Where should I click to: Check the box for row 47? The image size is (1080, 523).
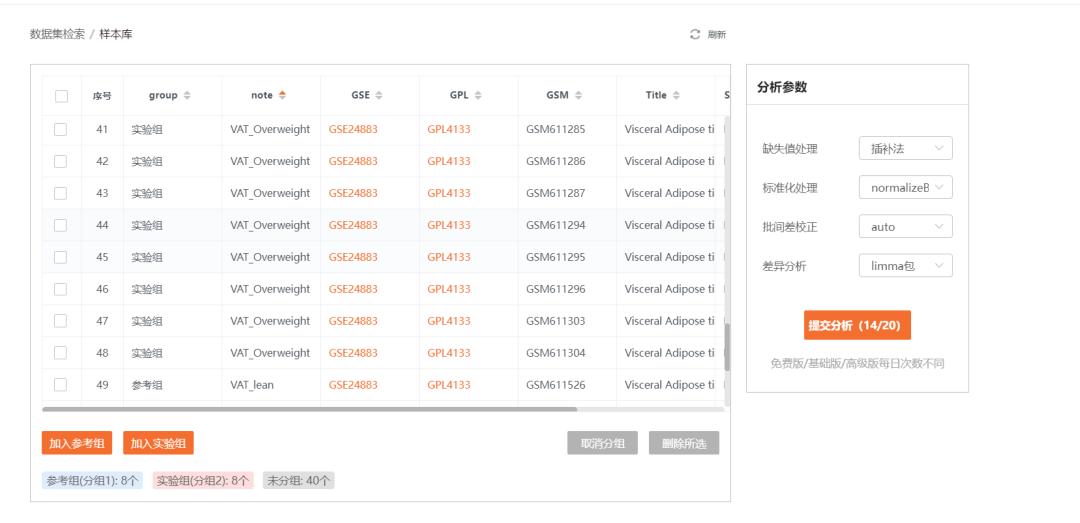[x=61, y=321]
